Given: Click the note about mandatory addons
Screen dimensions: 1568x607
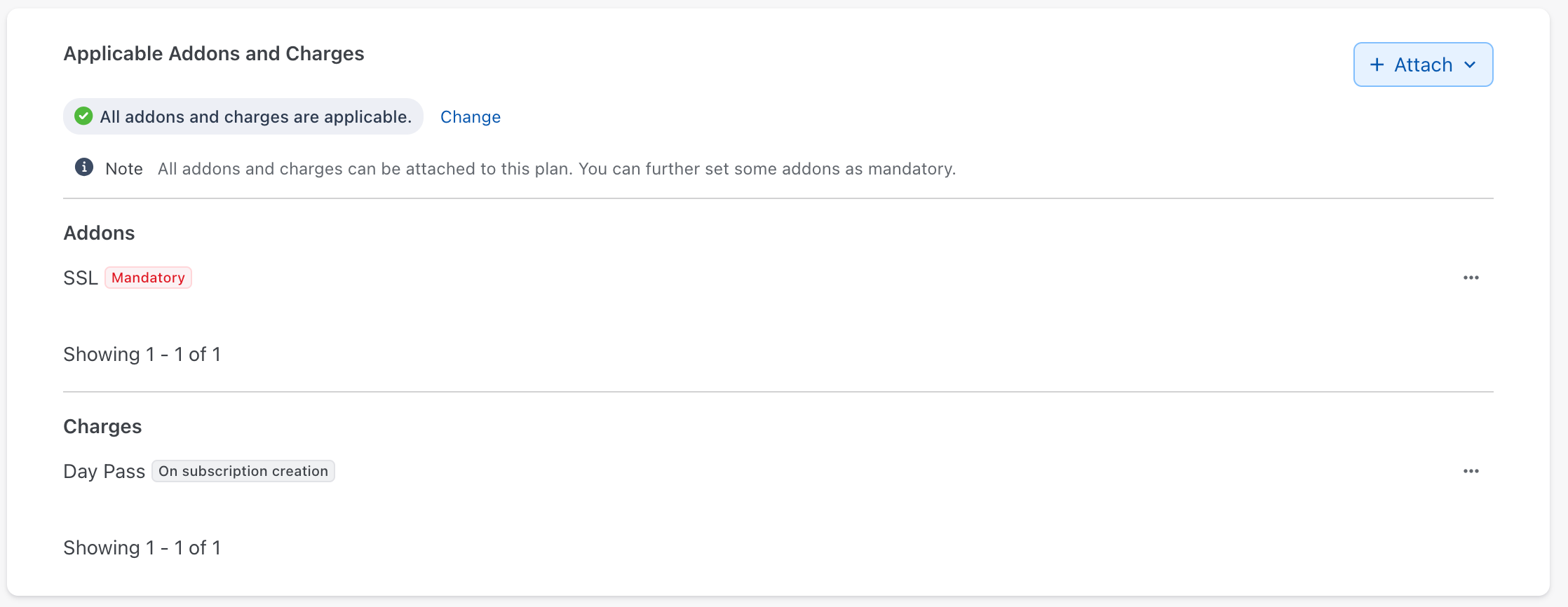Looking at the screenshot, I should point(556,169).
